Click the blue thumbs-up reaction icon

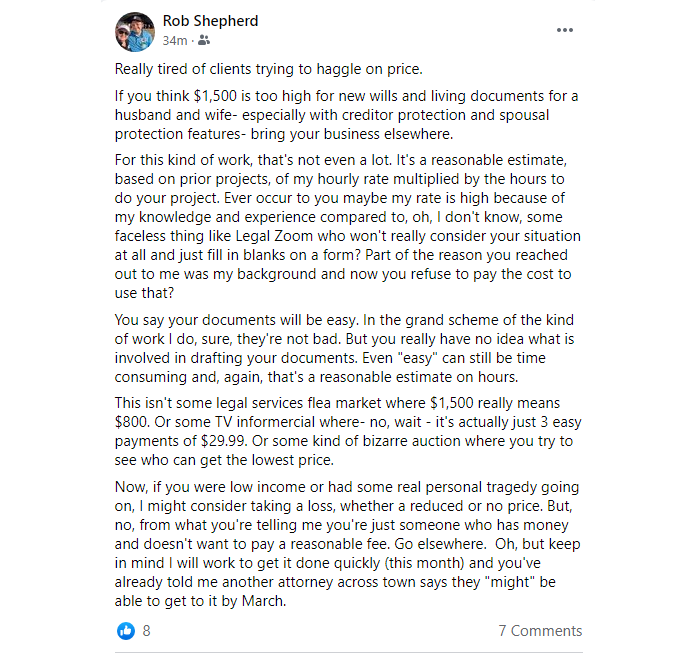[126, 631]
